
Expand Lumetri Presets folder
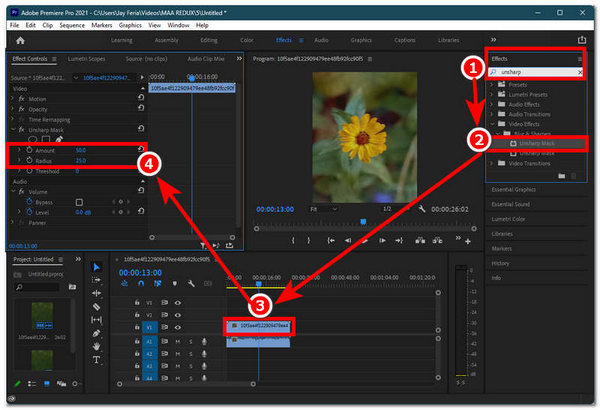click(x=492, y=95)
